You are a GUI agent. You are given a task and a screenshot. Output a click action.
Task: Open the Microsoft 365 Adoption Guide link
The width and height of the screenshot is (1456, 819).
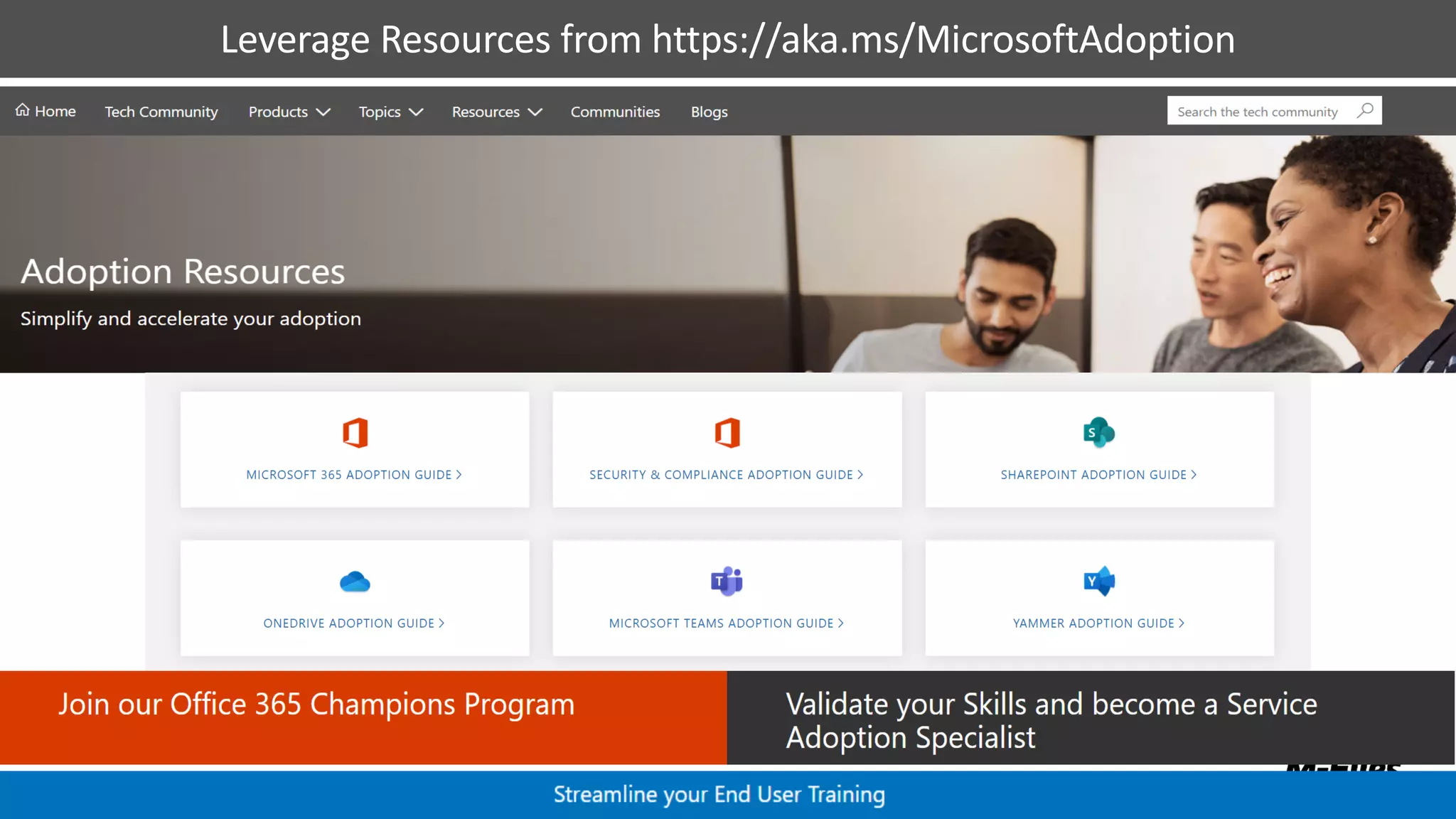pos(354,474)
